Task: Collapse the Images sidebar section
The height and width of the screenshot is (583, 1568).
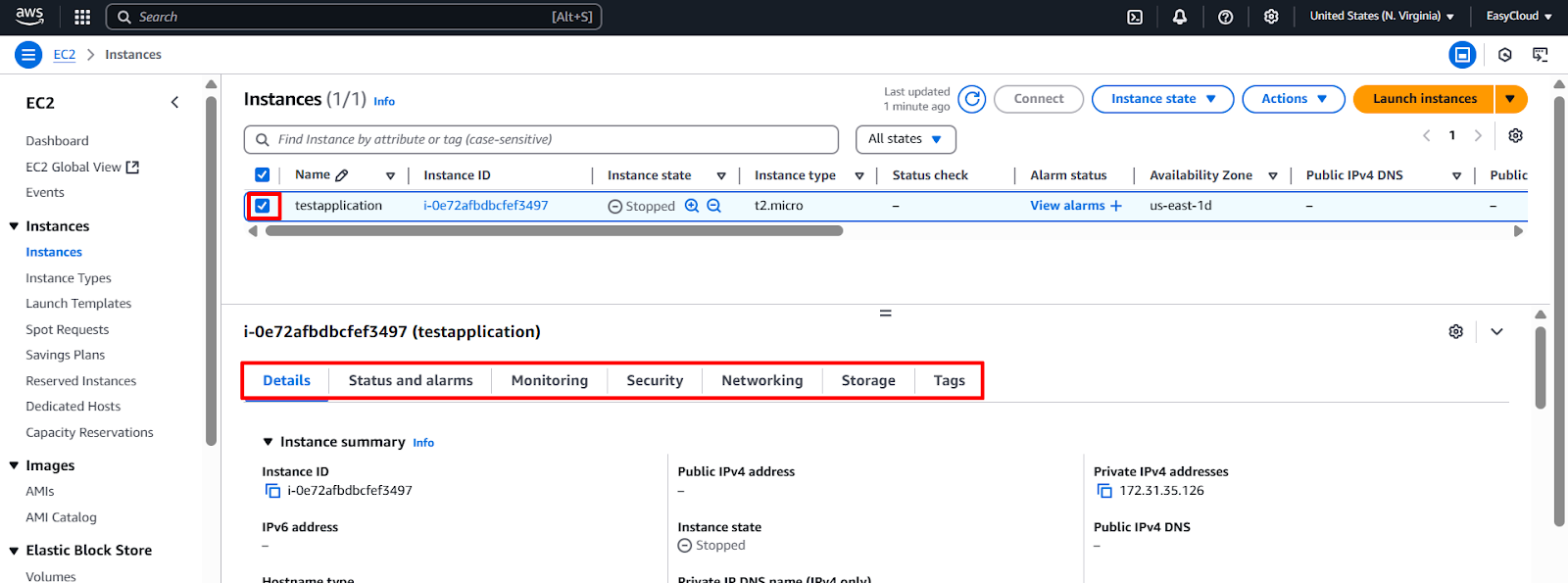Action: pos(14,465)
